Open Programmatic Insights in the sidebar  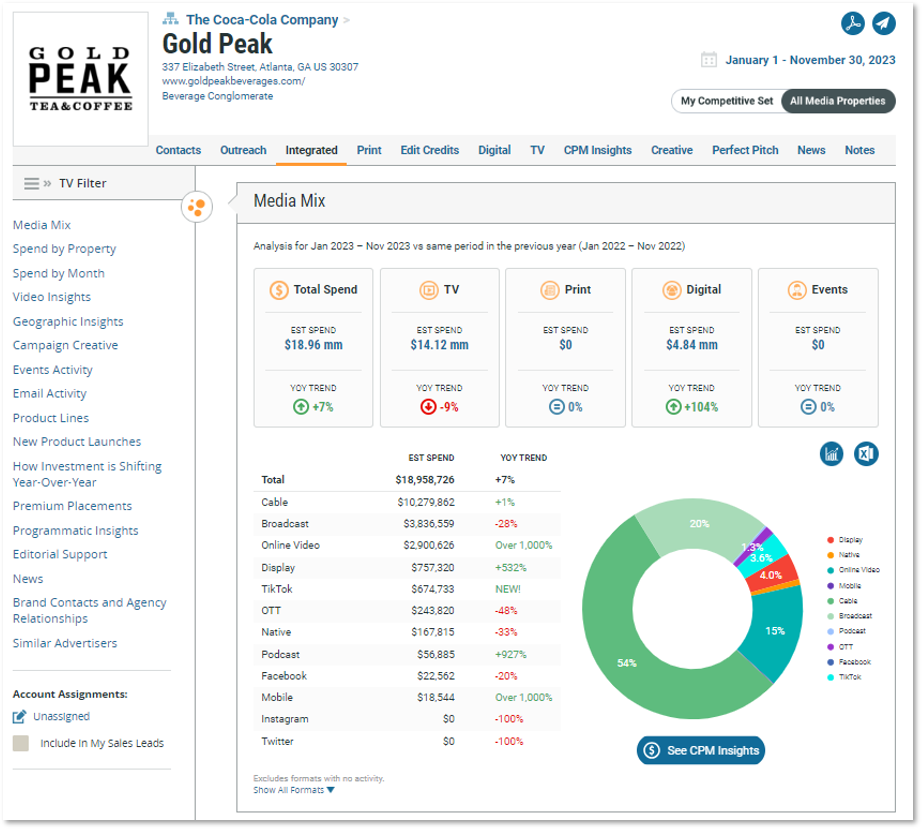[x=76, y=531]
